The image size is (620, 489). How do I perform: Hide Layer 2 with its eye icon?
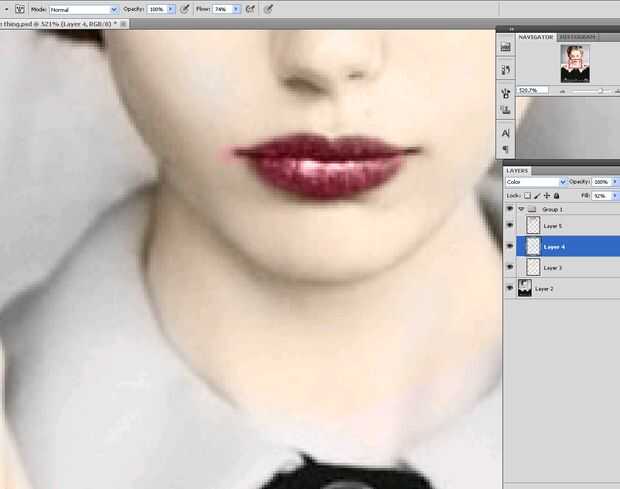(x=510, y=288)
